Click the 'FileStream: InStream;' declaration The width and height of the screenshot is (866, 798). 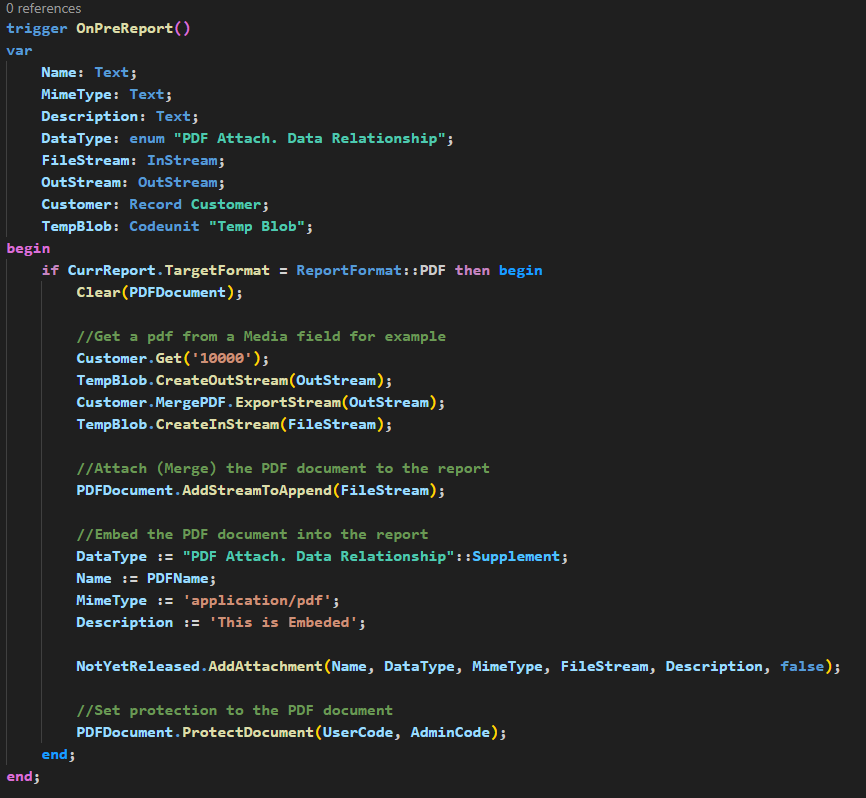pyautogui.click(x=133, y=161)
